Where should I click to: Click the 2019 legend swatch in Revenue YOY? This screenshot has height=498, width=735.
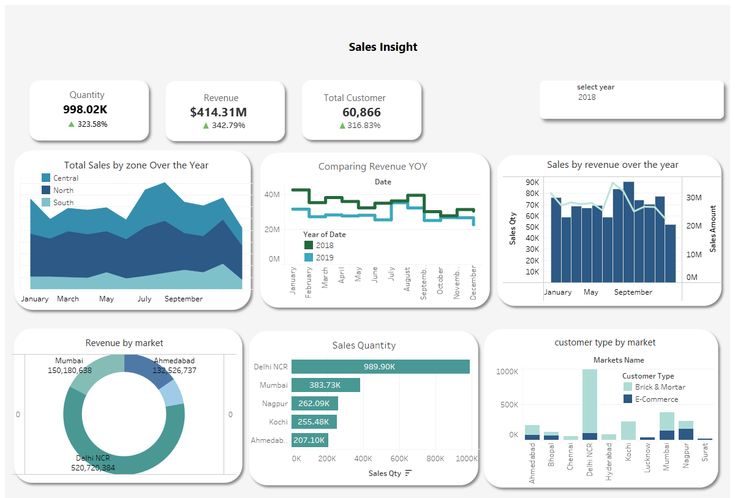[x=308, y=257]
